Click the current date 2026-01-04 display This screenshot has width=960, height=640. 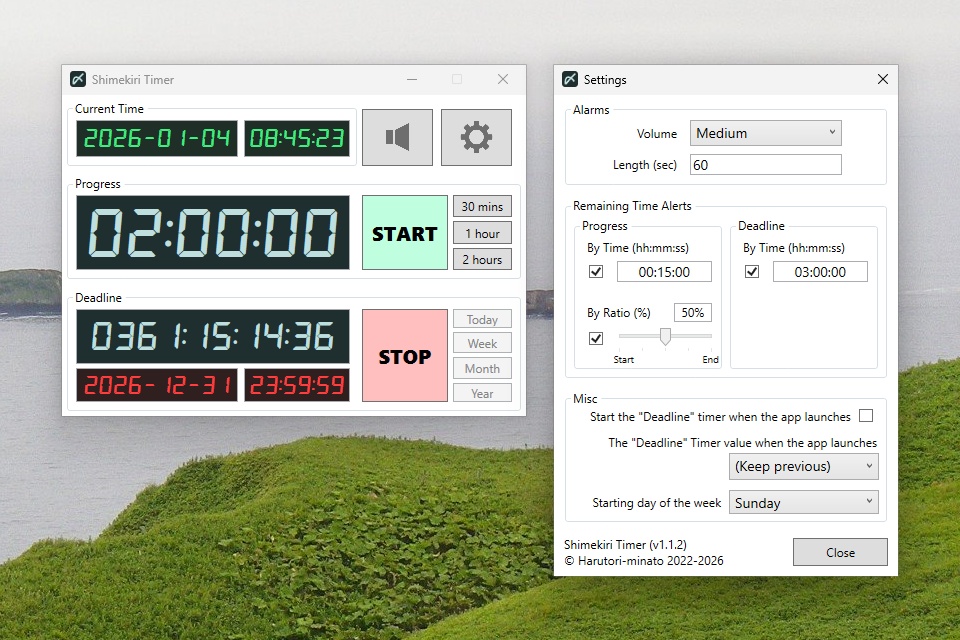click(157, 138)
